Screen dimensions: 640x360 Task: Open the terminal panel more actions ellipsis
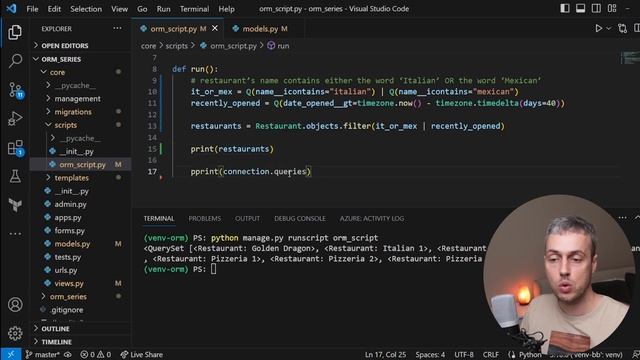(x=622, y=218)
